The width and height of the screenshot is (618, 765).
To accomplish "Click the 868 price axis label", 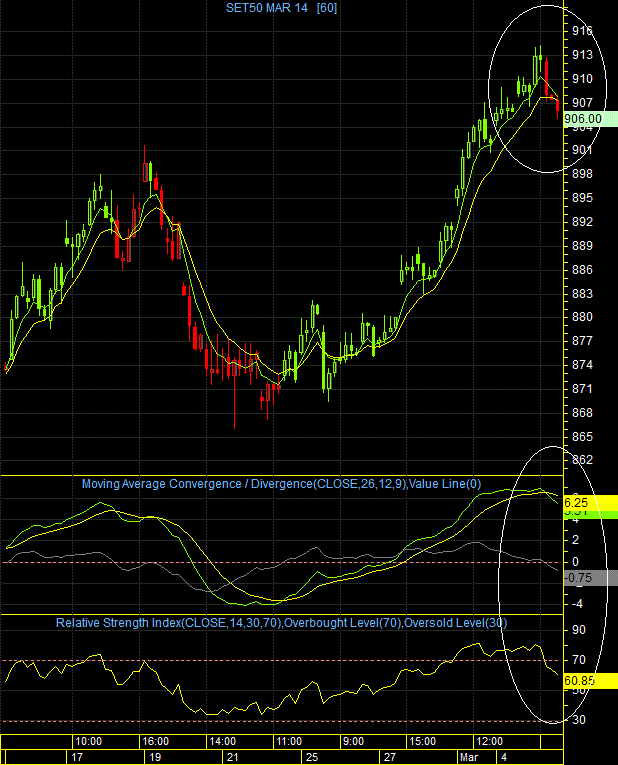I will coord(582,412).
